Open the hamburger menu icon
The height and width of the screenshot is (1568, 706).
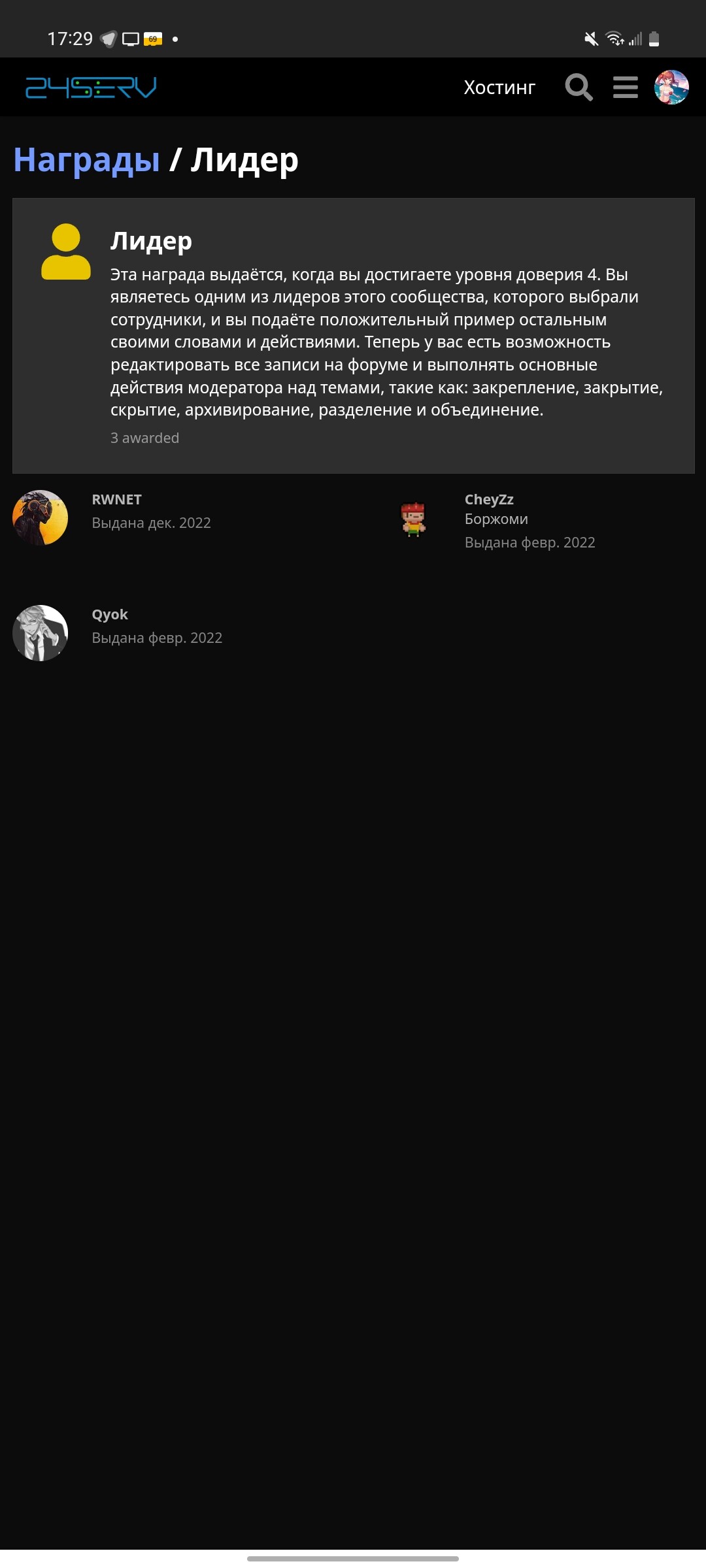[626, 87]
